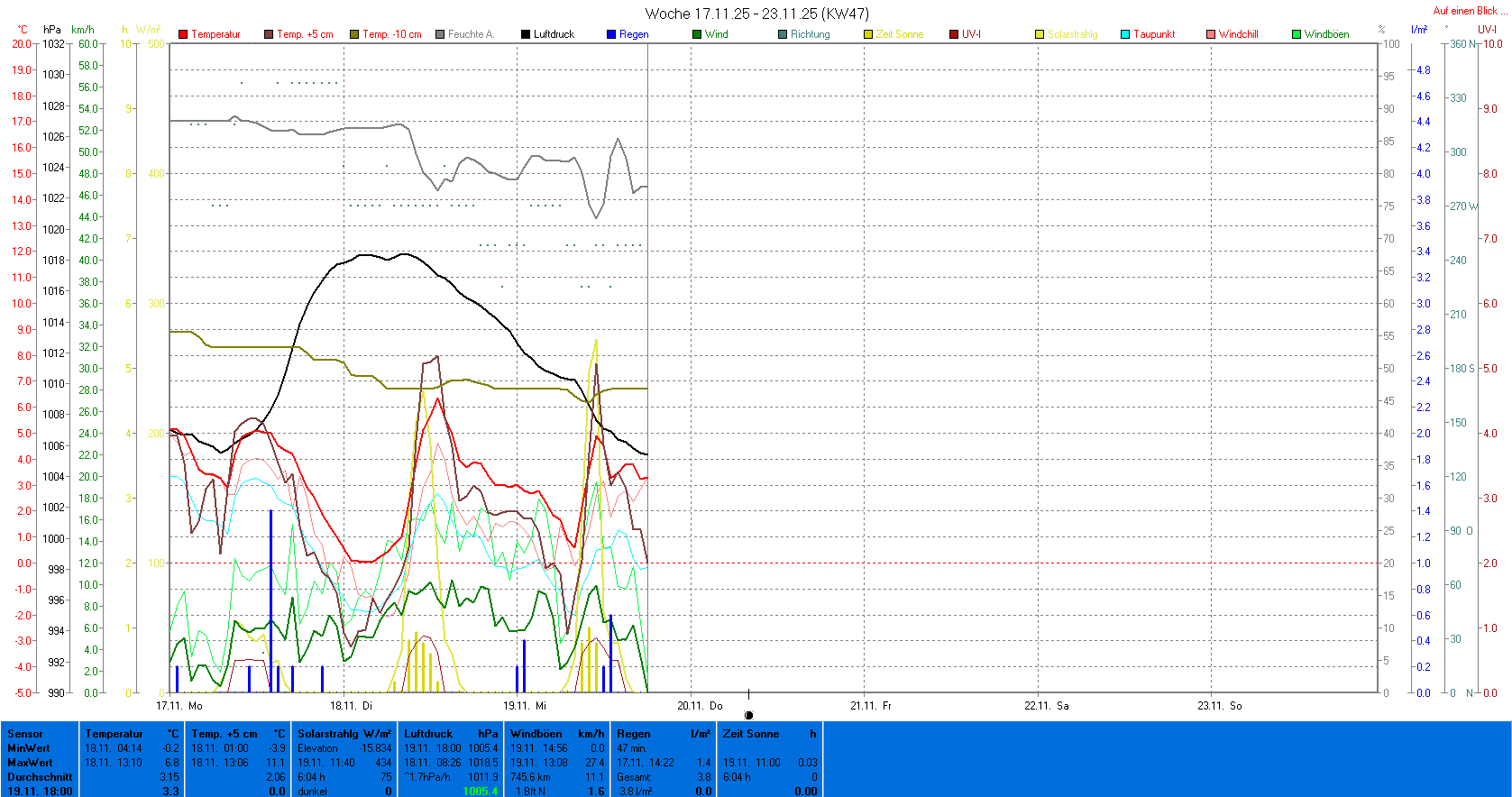Click the yellow Zeit Sonne legend square
The image size is (1512, 797).
(x=868, y=34)
